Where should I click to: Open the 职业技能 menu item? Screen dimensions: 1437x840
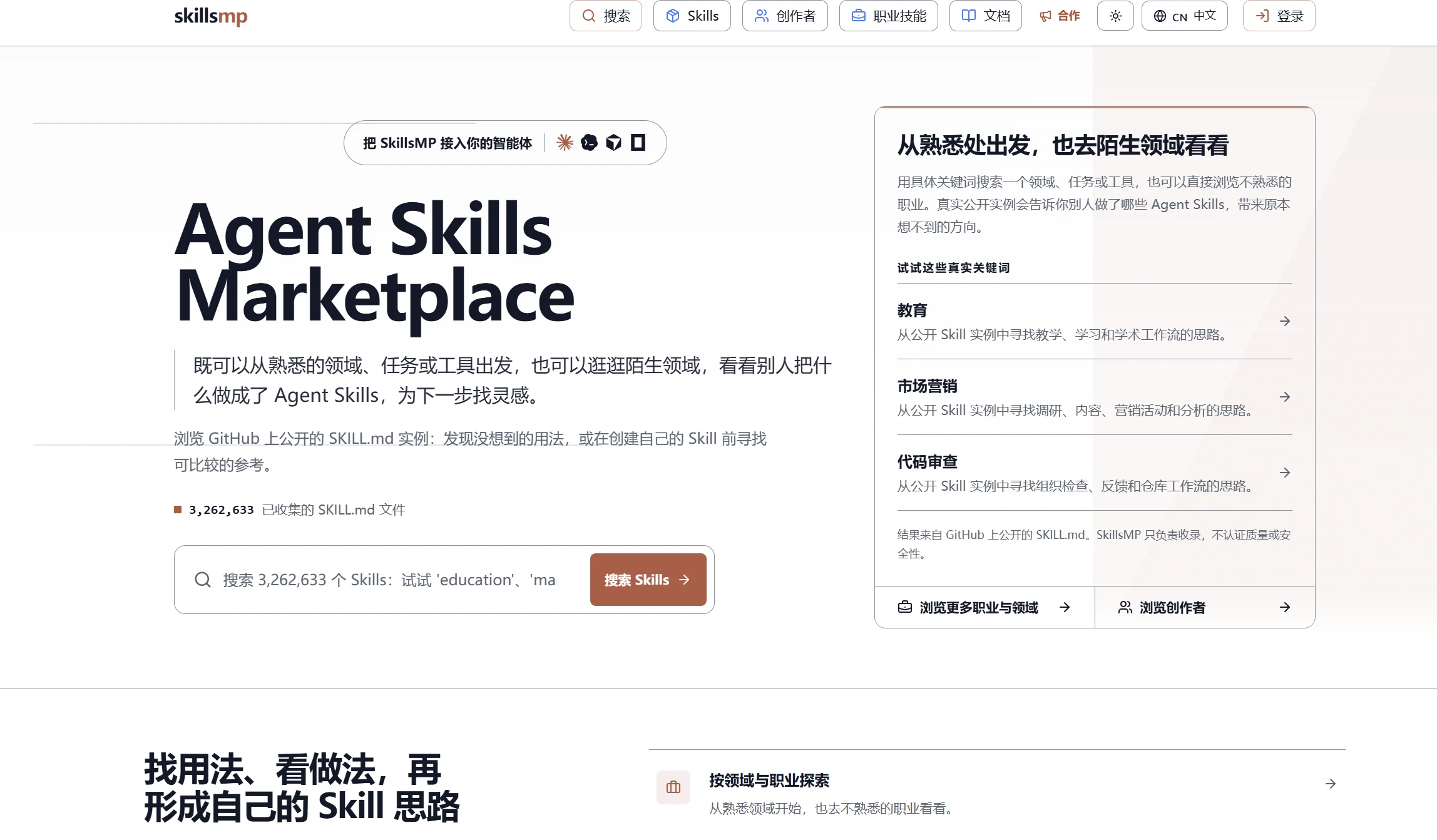pos(888,16)
